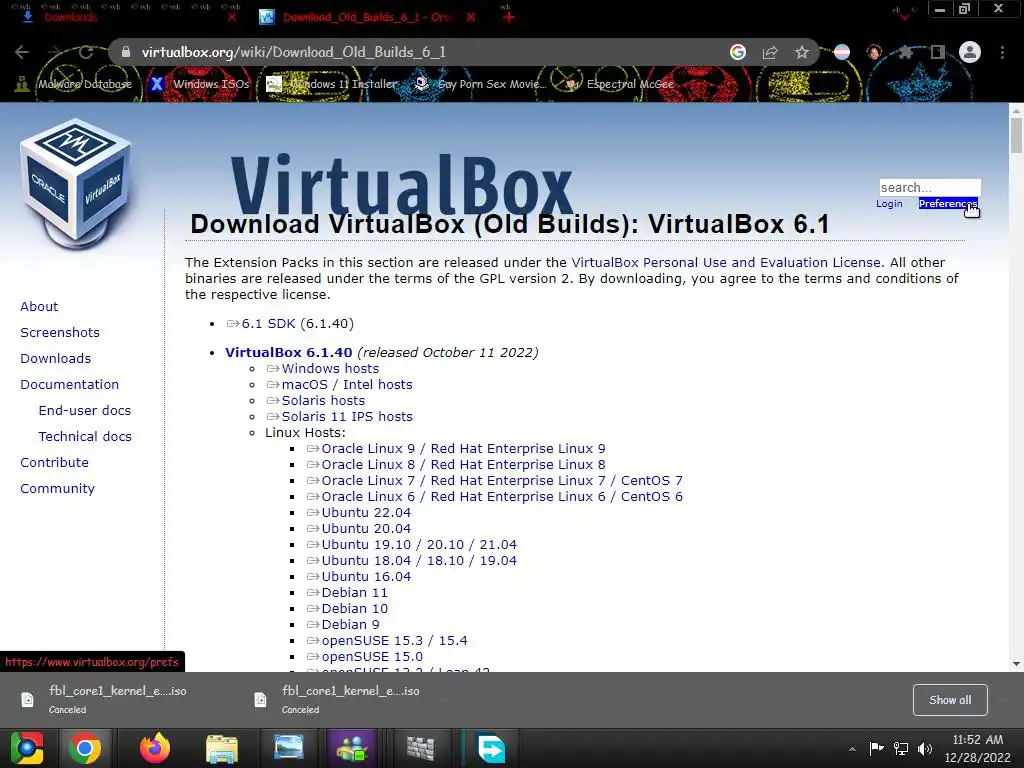Open the Preferences link
1024x768 pixels.
coord(948,204)
